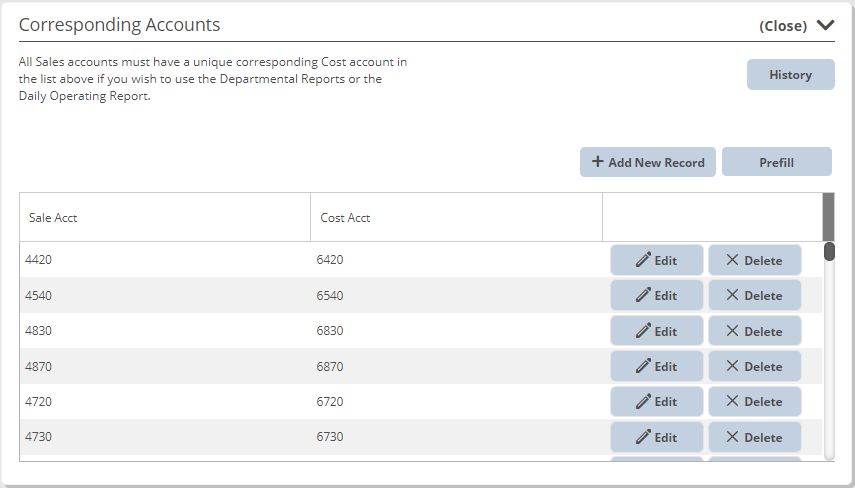Click the table's vertical scrollbar thumb
The height and width of the screenshot is (488, 855).
coord(829,251)
